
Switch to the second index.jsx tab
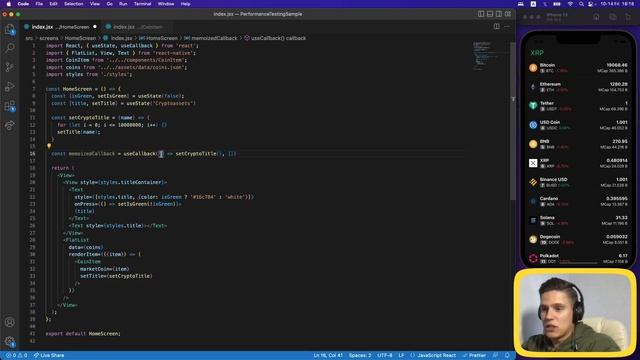pyautogui.click(x=137, y=27)
